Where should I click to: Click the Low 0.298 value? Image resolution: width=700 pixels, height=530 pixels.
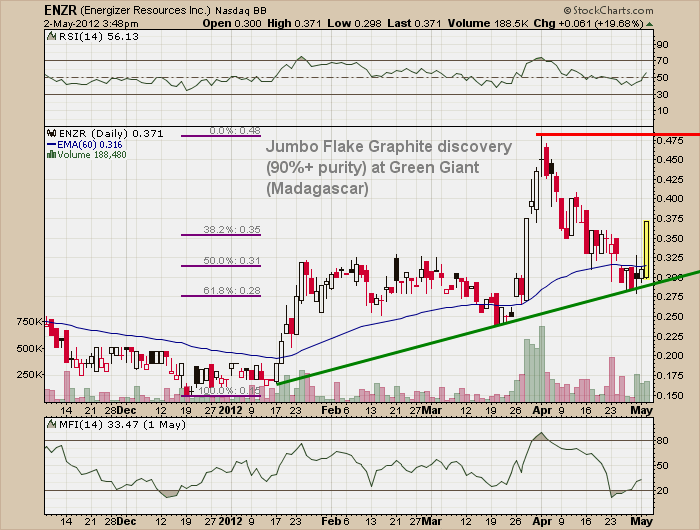(x=354, y=23)
